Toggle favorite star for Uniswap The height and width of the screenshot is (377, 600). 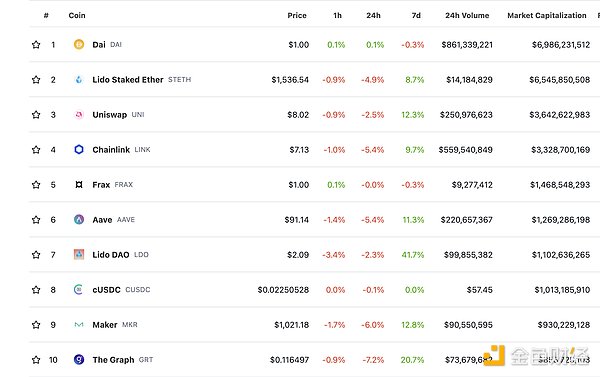coord(36,114)
